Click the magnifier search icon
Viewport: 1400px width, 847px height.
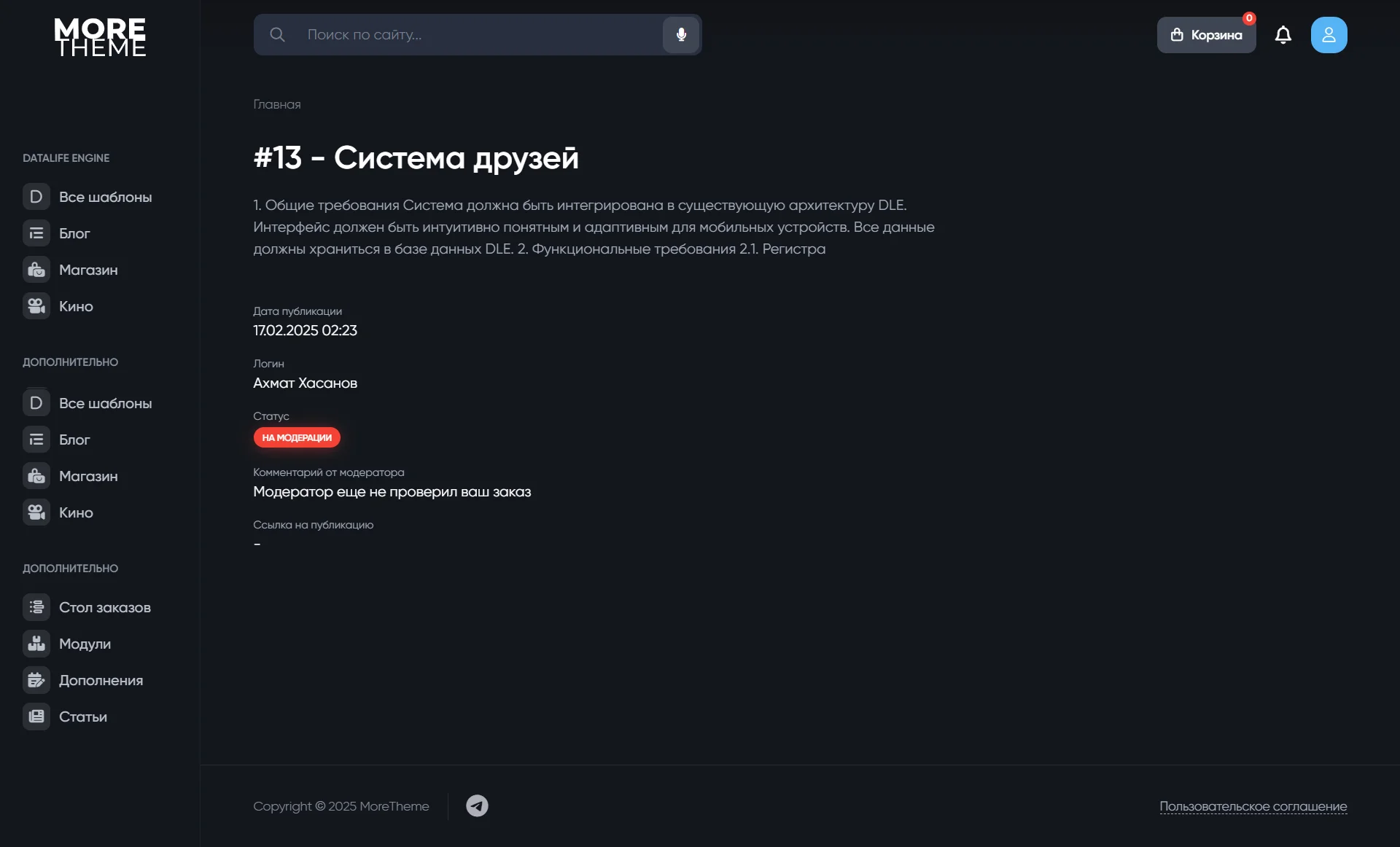(277, 34)
